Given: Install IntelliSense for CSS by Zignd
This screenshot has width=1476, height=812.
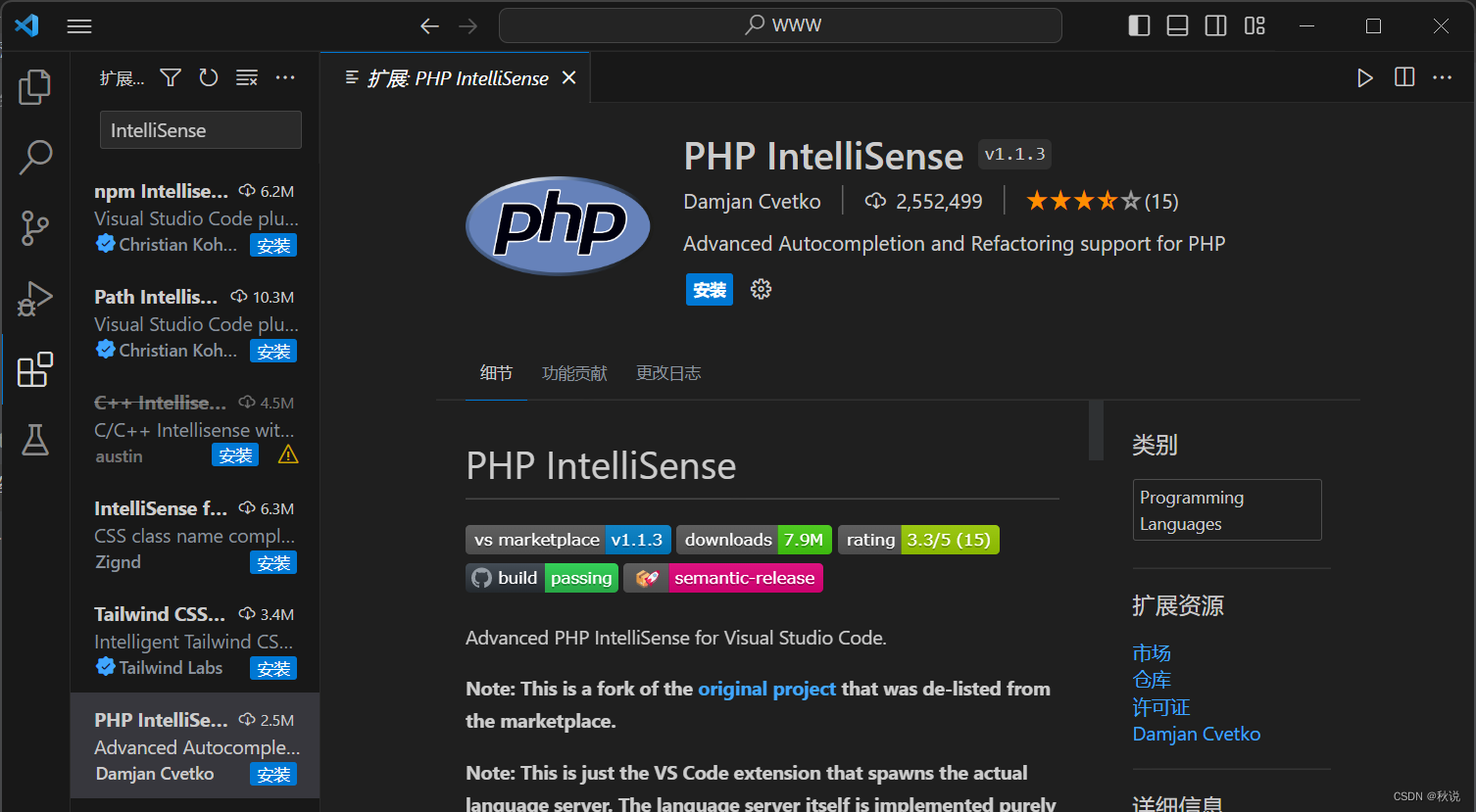Looking at the screenshot, I should coord(273,563).
